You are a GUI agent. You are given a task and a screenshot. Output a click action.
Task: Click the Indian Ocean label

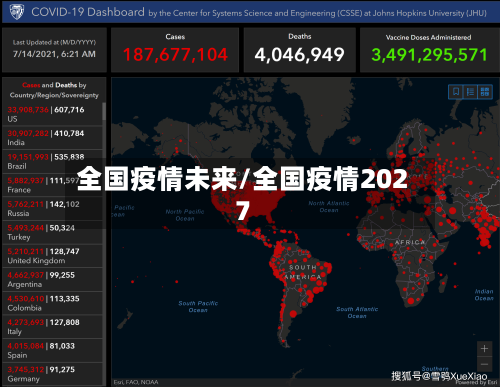pyautogui.click(x=484, y=295)
